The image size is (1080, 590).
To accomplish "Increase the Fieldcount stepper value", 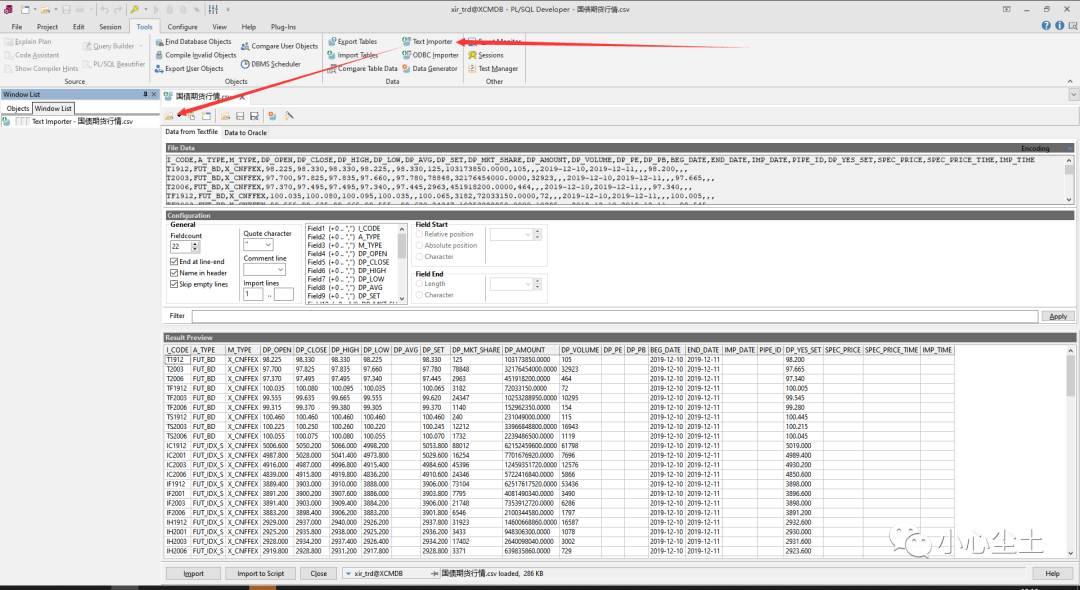I will coord(196,244).
